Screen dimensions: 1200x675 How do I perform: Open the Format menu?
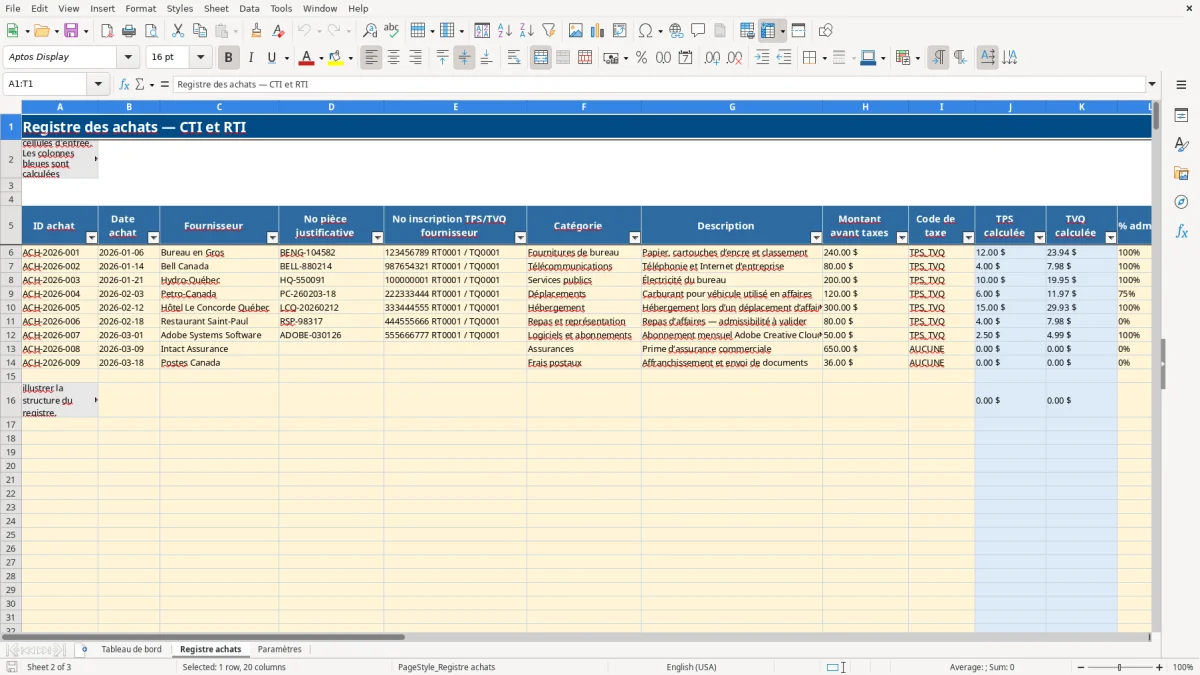pos(141,8)
